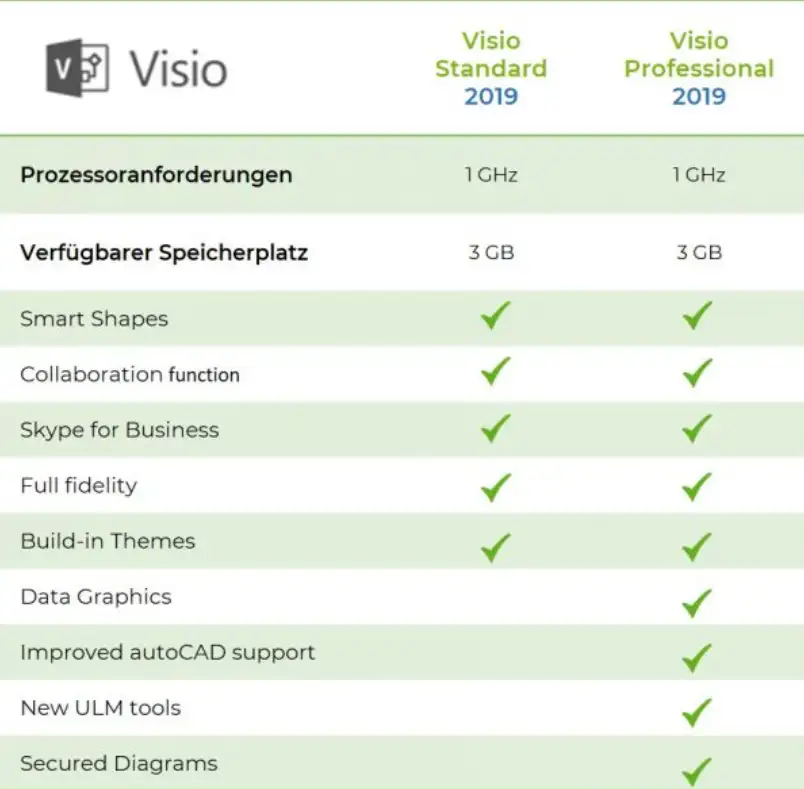Viewport: 804px width, 789px height.
Task: Click Full fidelity checkmark under Standard column
Action: point(495,487)
